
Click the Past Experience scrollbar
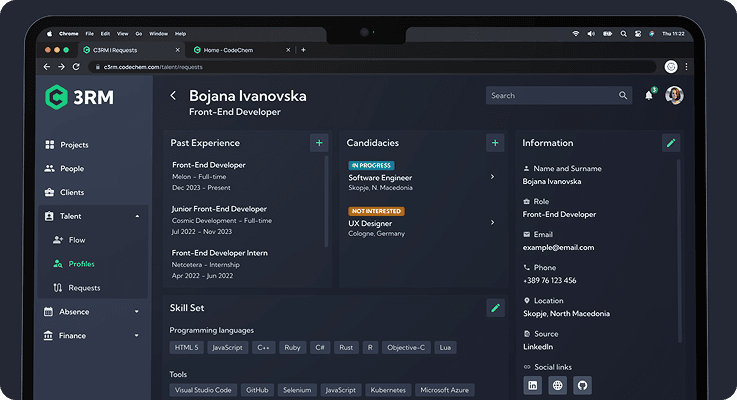tap(326, 201)
